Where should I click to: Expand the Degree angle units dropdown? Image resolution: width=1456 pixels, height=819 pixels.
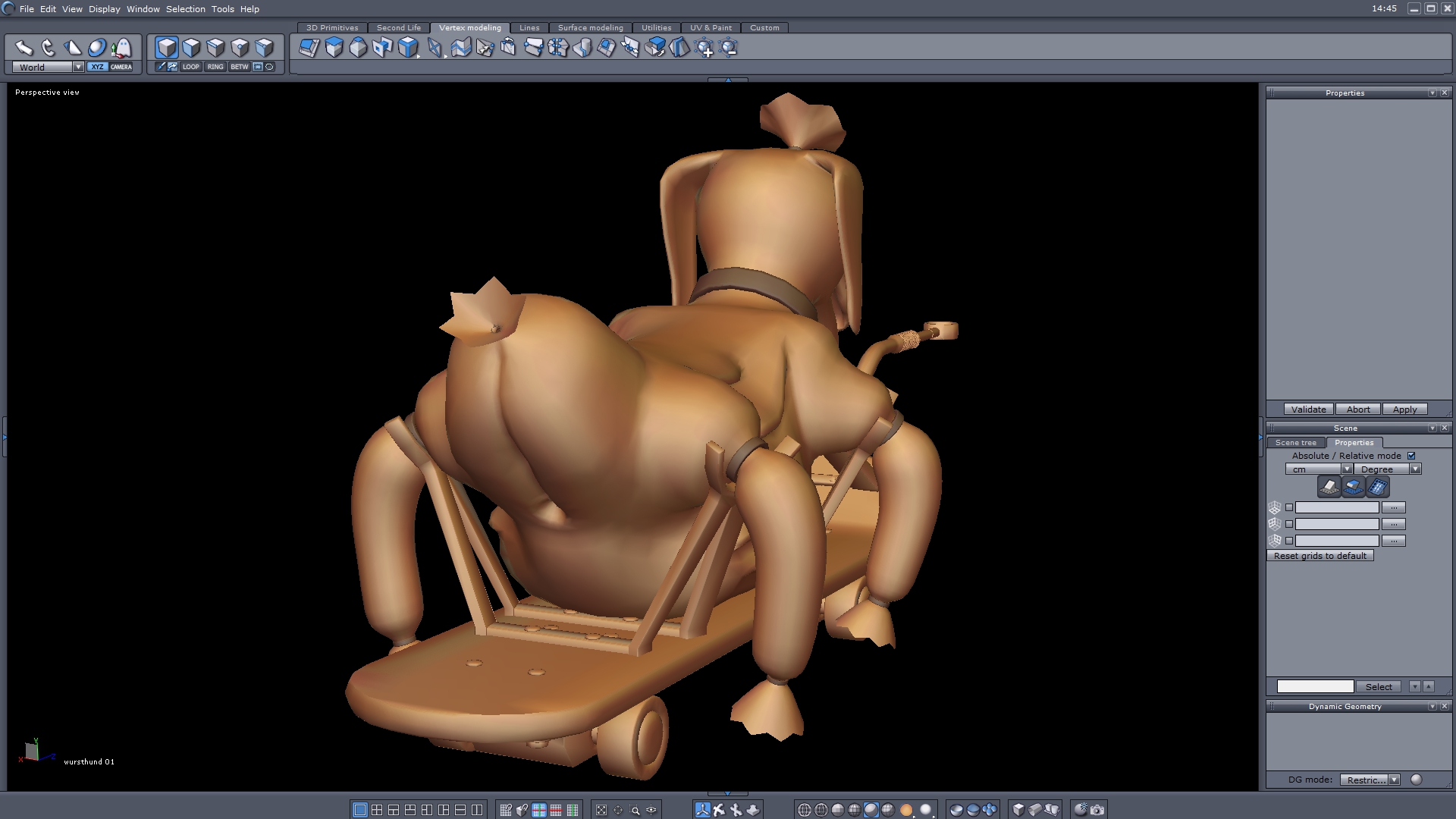coord(1415,469)
